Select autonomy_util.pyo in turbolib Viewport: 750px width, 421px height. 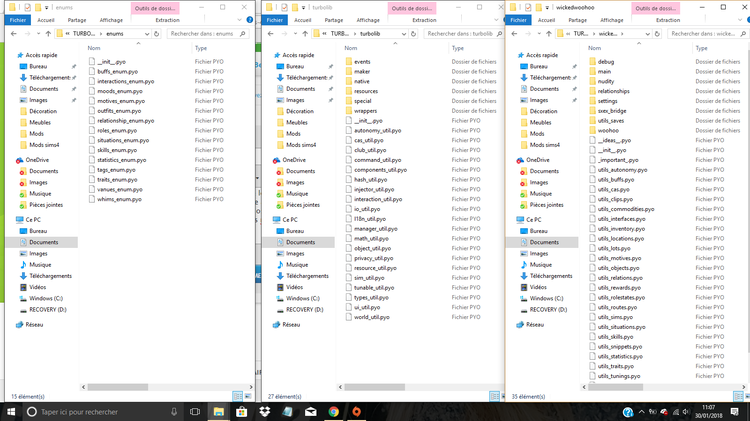[377, 130]
